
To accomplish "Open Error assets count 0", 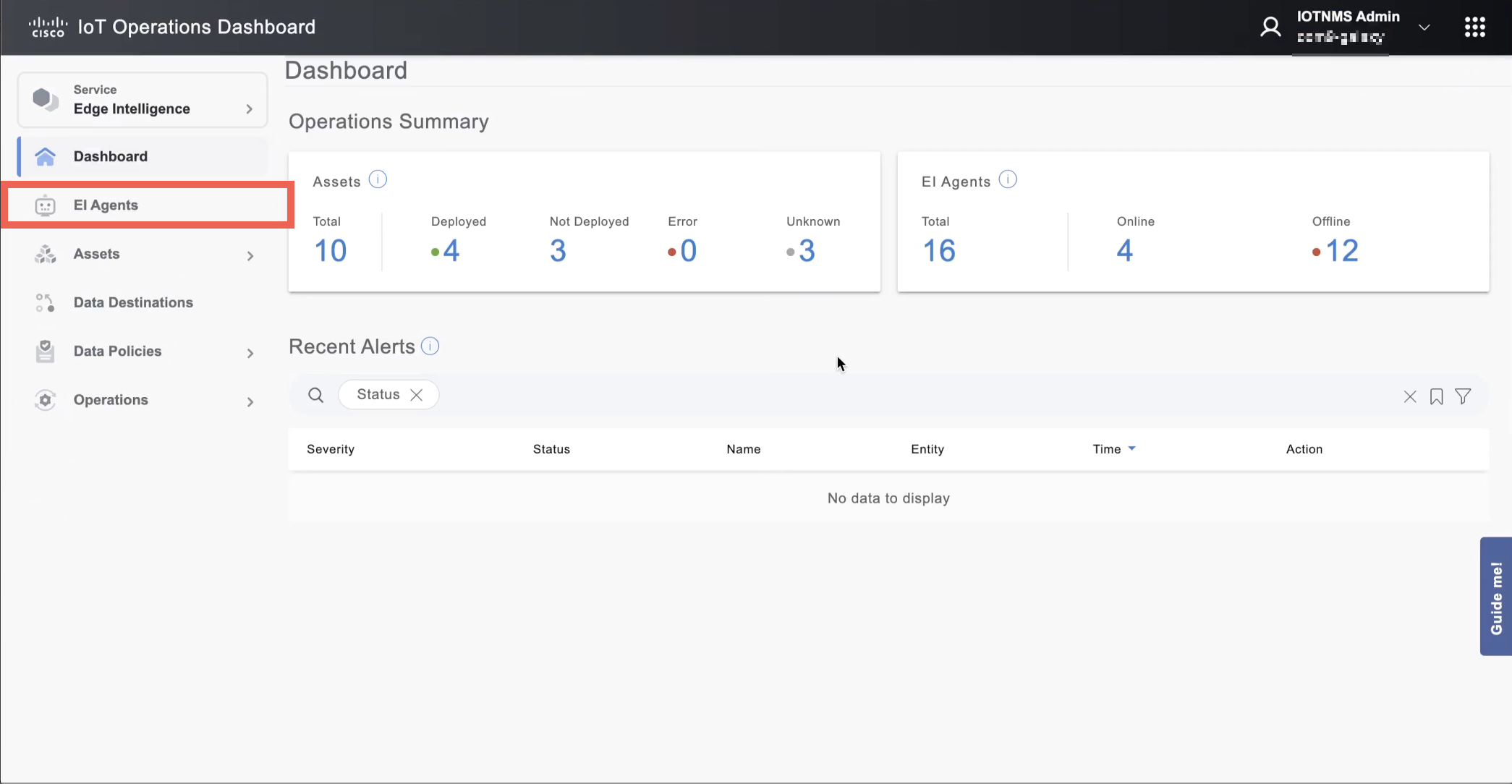I will 688,251.
